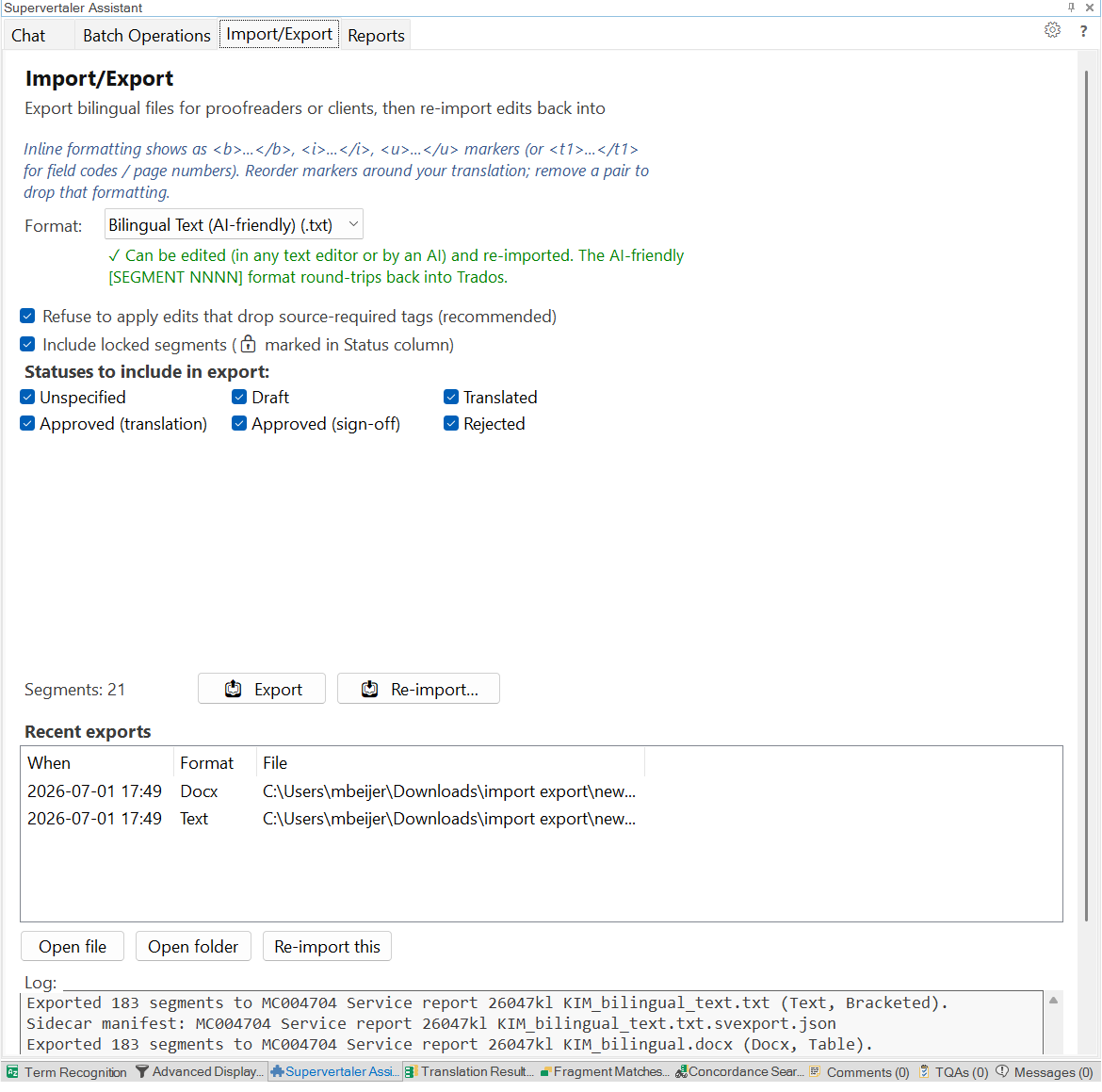The width and height of the screenshot is (1102, 1092).
Task: Click the Open file button
Action: (x=73, y=946)
